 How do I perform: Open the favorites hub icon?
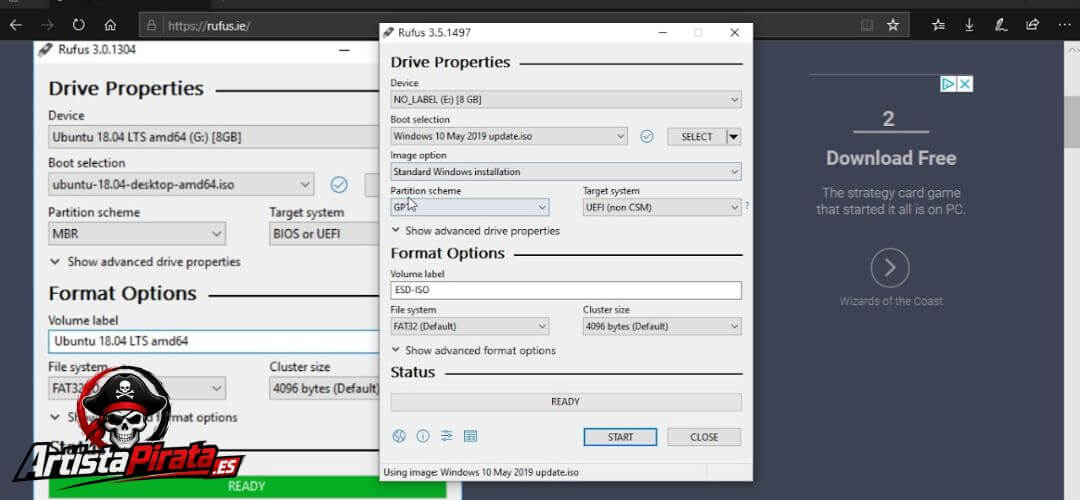pos(938,25)
